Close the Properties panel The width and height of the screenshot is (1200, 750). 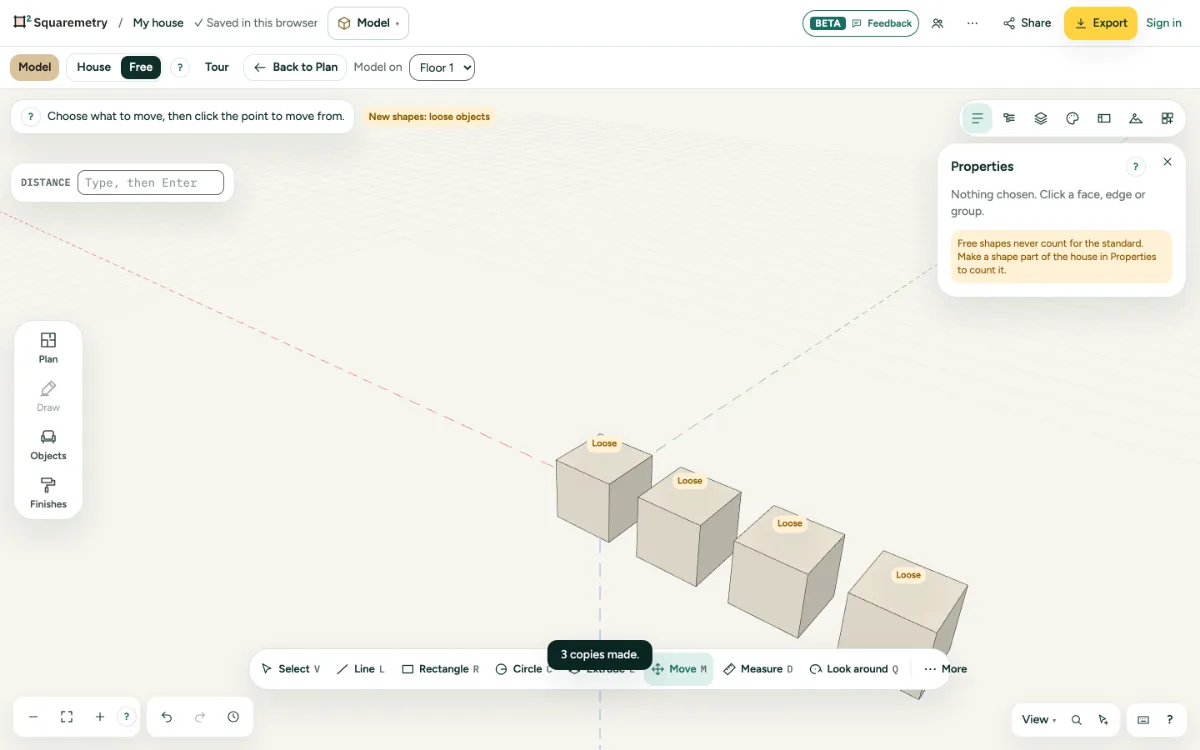click(1167, 162)
